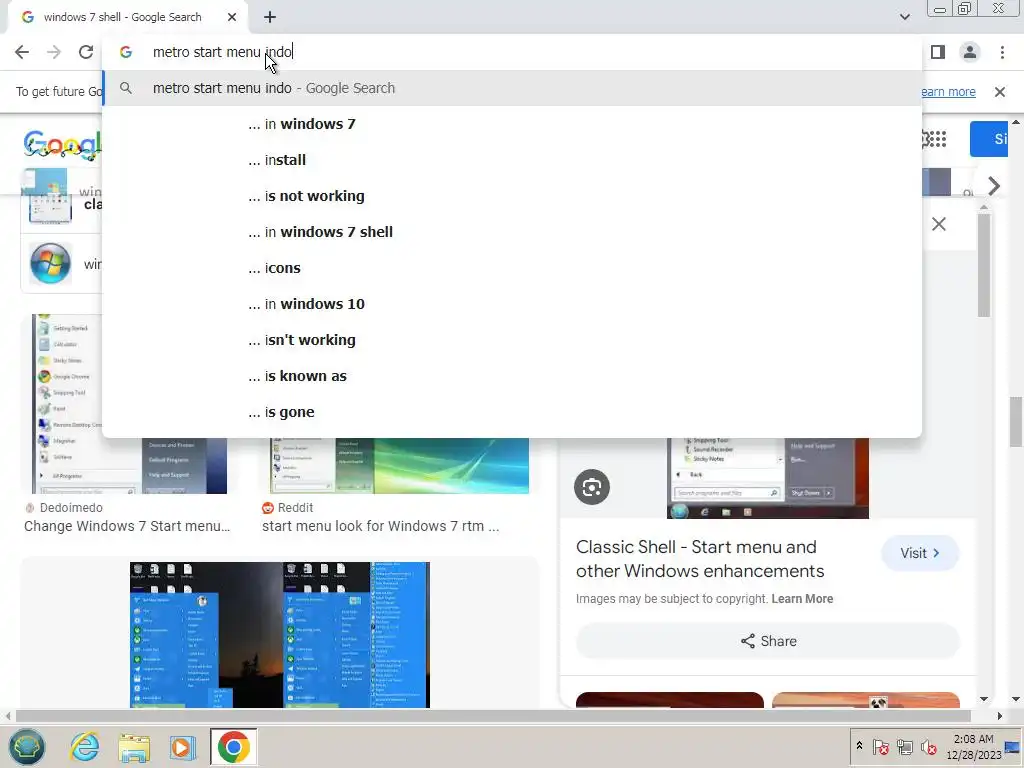This screenshot has width=1024, height=768.
Task: Select the 'windows 7 shell - Google Search' tab
Action: (x=128, y=18)
